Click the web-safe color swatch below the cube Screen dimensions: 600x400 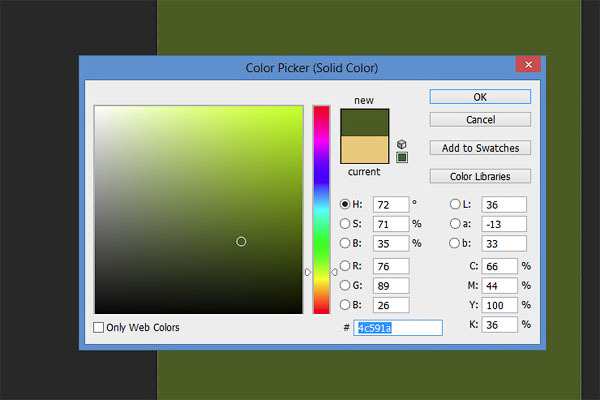pos(402,157)
